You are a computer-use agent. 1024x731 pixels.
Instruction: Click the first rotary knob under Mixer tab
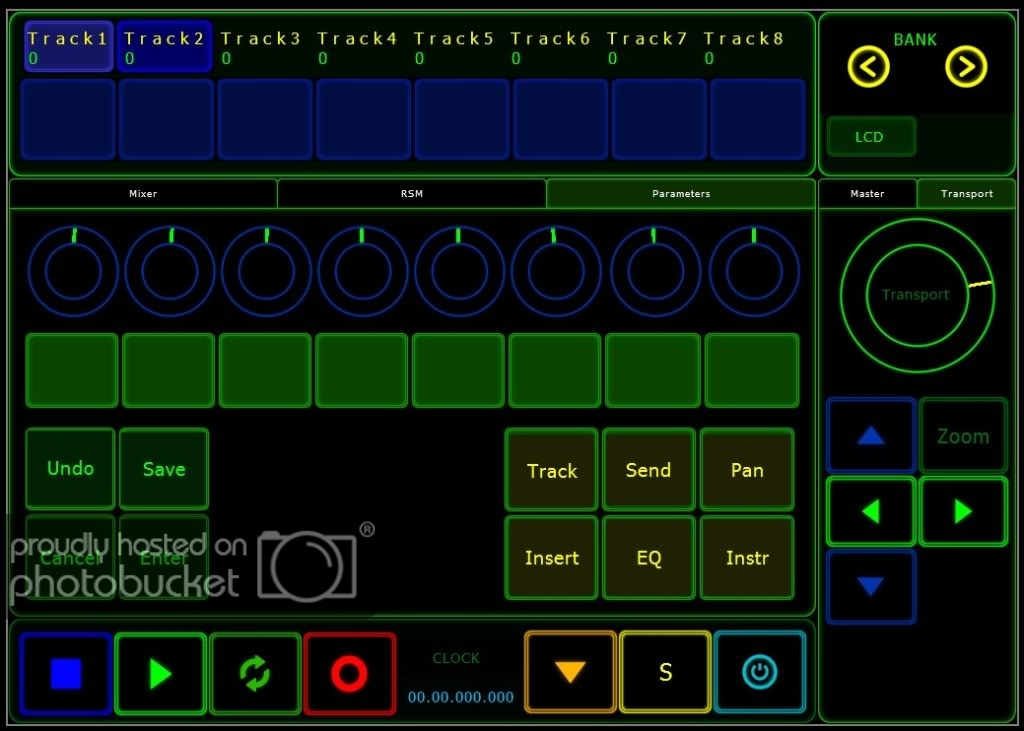point(72,271)
